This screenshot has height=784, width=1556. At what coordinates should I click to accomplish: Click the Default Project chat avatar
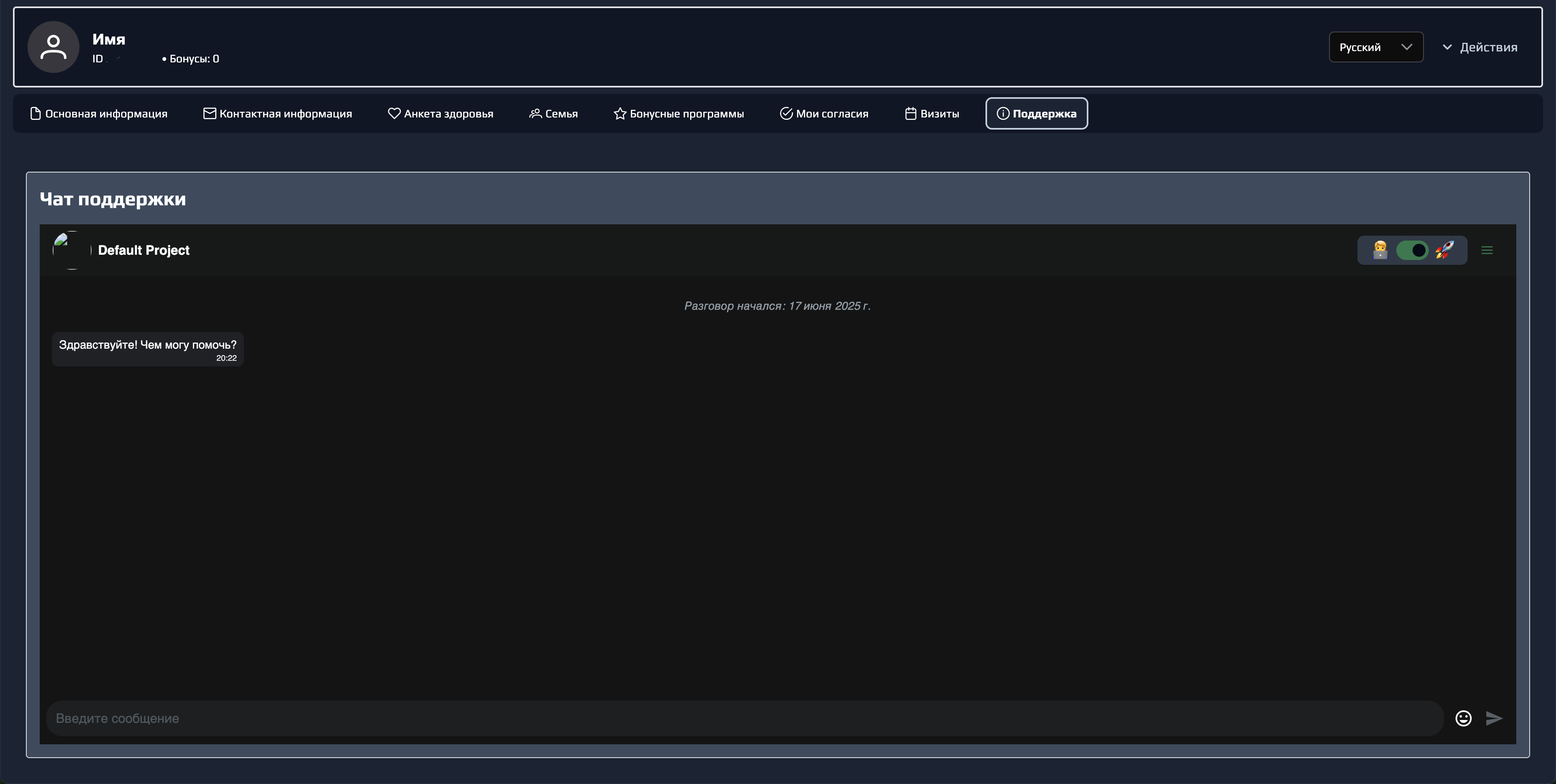tap(72, 250)
